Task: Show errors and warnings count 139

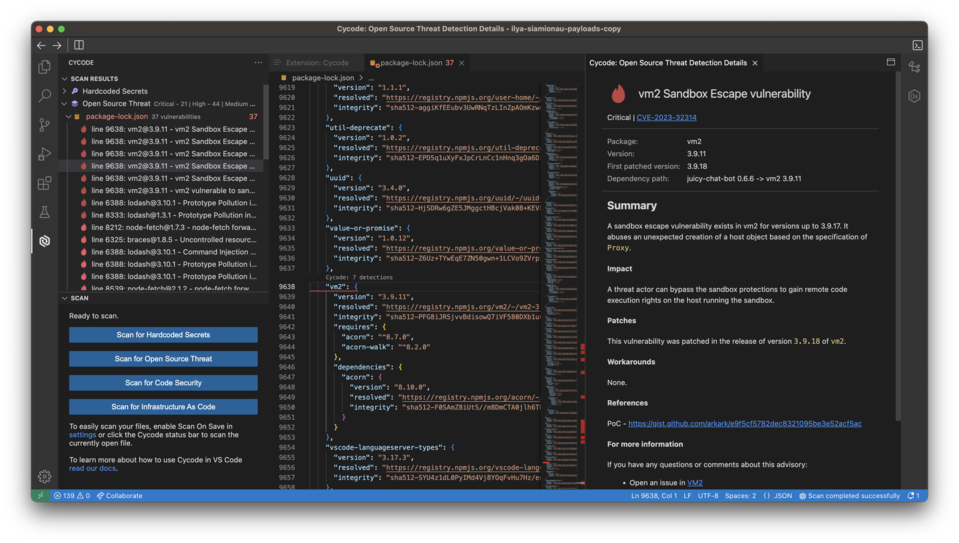Action: [72, 496]
